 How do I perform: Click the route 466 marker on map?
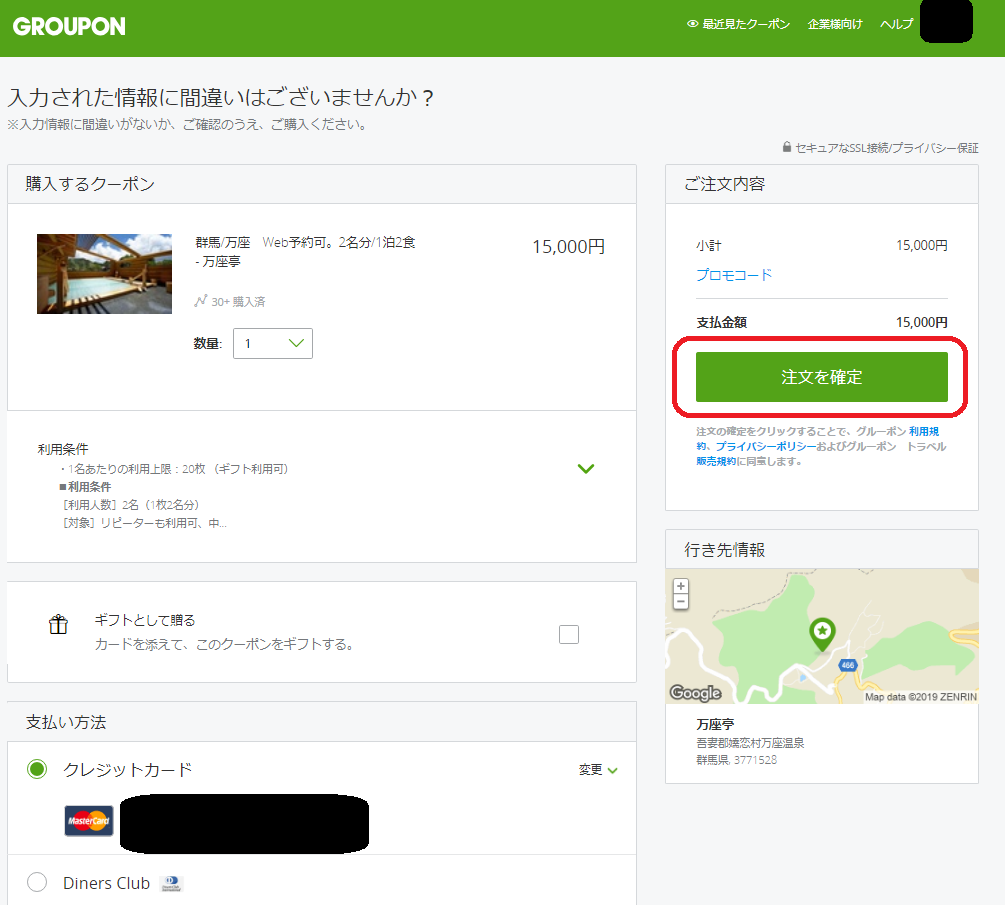[847, 665]
